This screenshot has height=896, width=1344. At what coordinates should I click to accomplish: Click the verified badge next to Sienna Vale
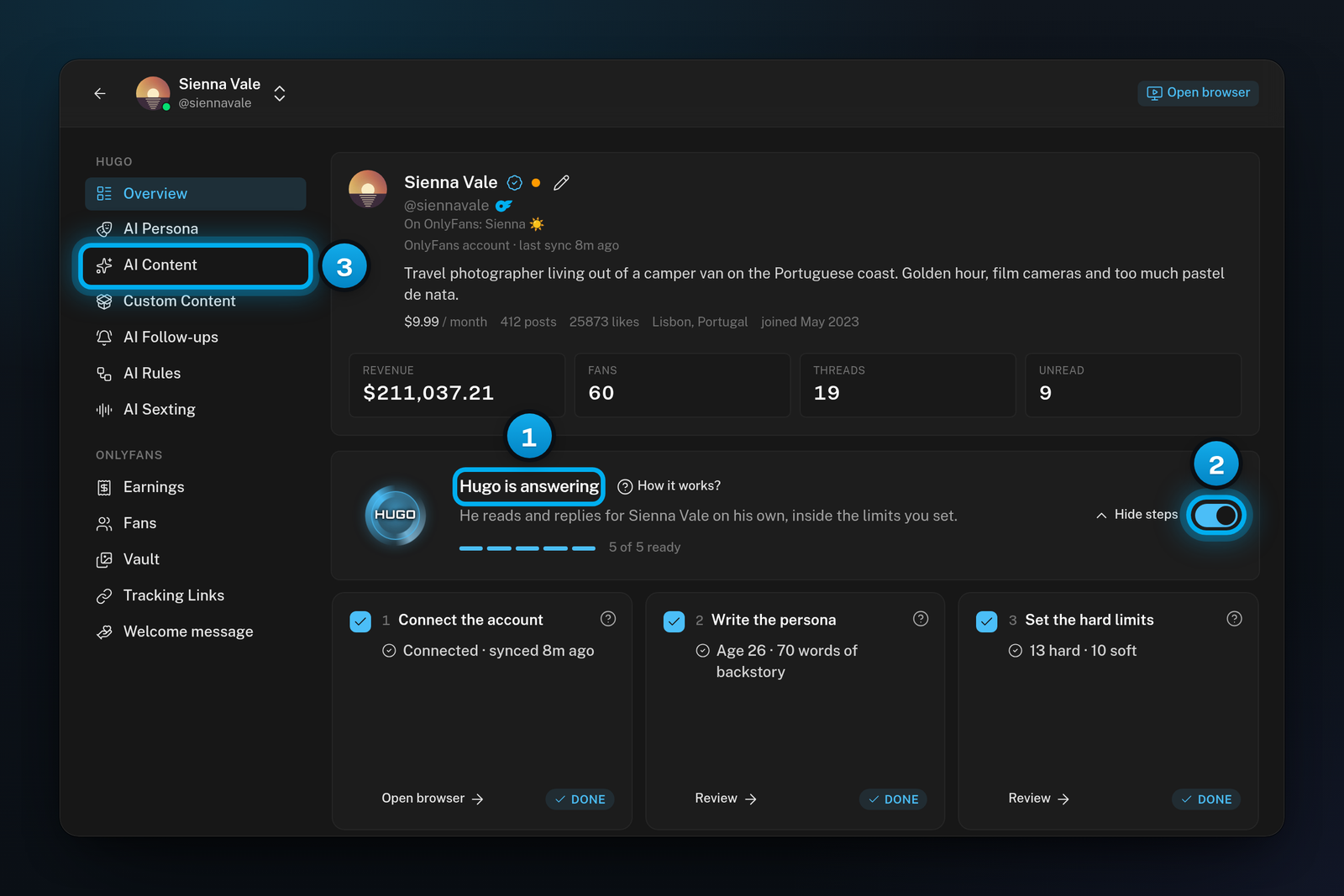515,182
